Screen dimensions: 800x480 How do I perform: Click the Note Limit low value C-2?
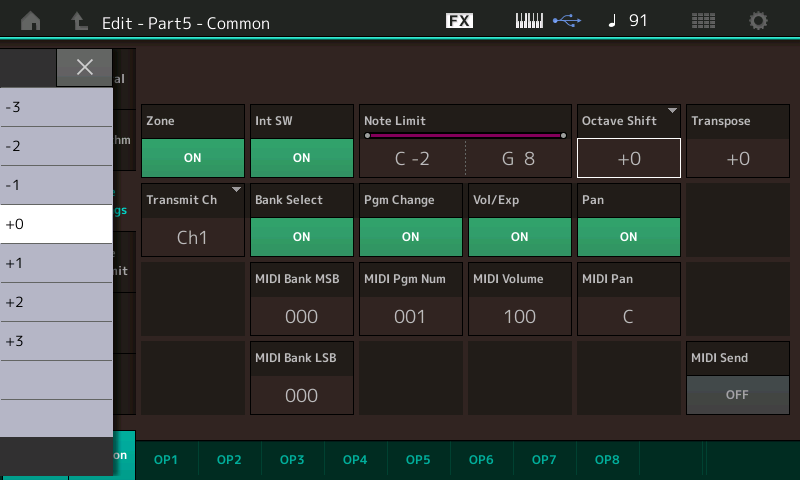(412, 158)
